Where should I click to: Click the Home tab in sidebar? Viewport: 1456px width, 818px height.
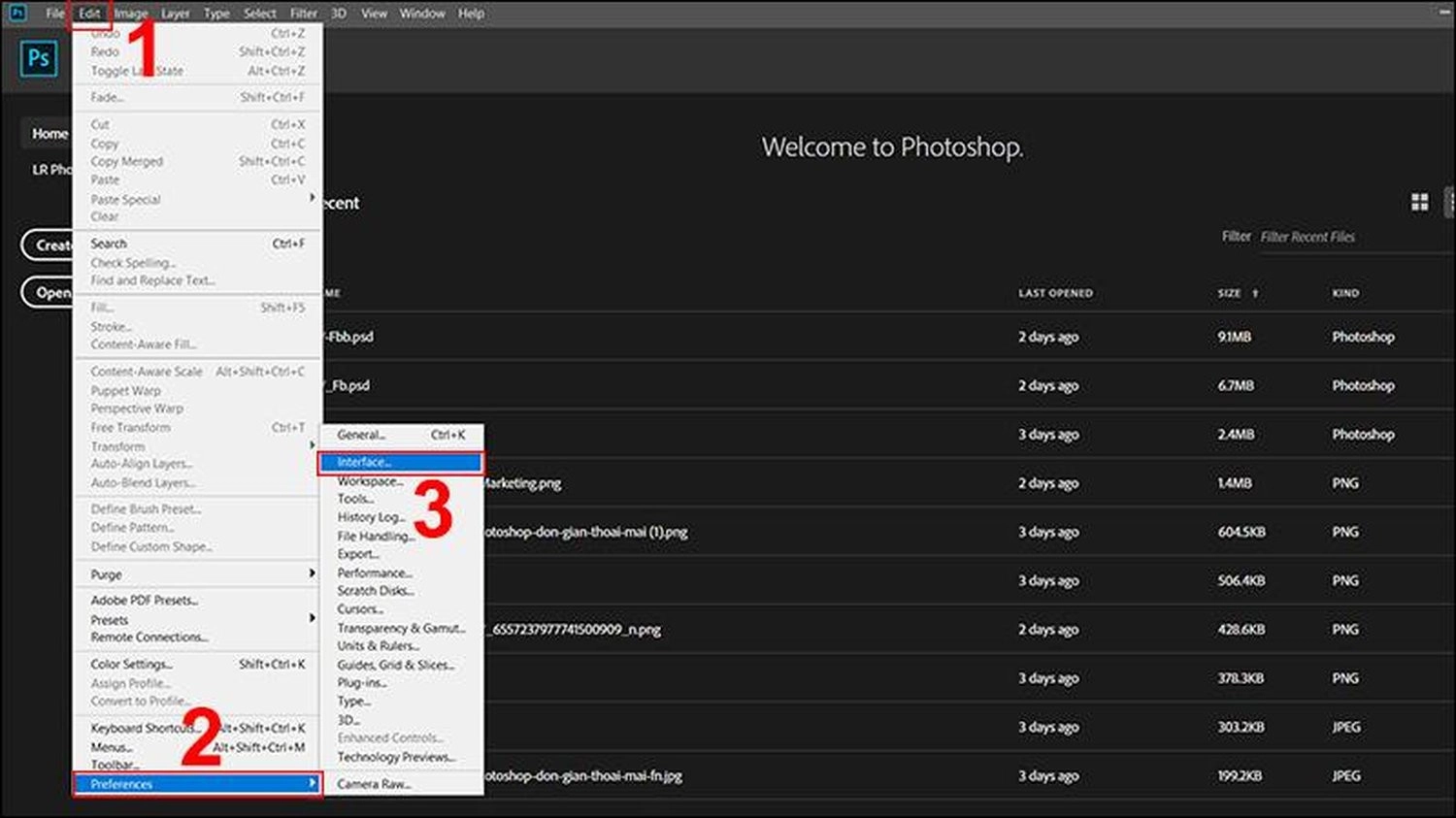[48, 134]
